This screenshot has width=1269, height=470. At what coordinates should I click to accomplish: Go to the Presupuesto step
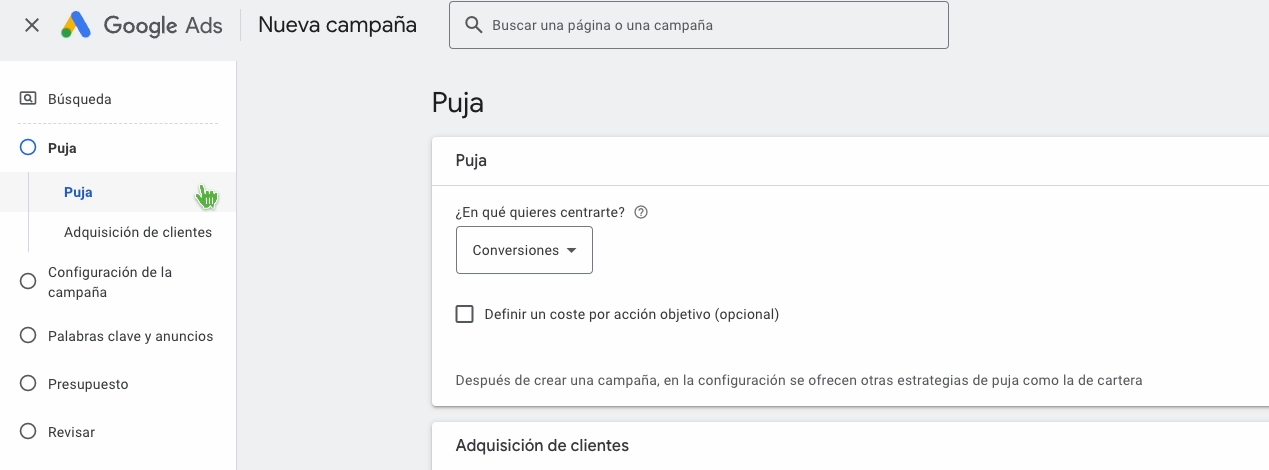[88, 384]
